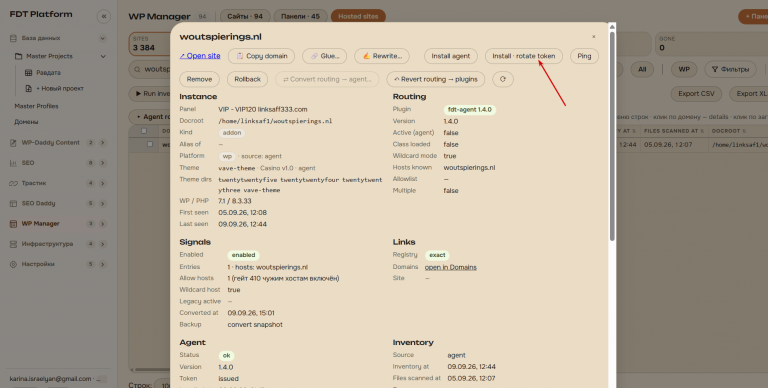Click the Rollback button

247,79
